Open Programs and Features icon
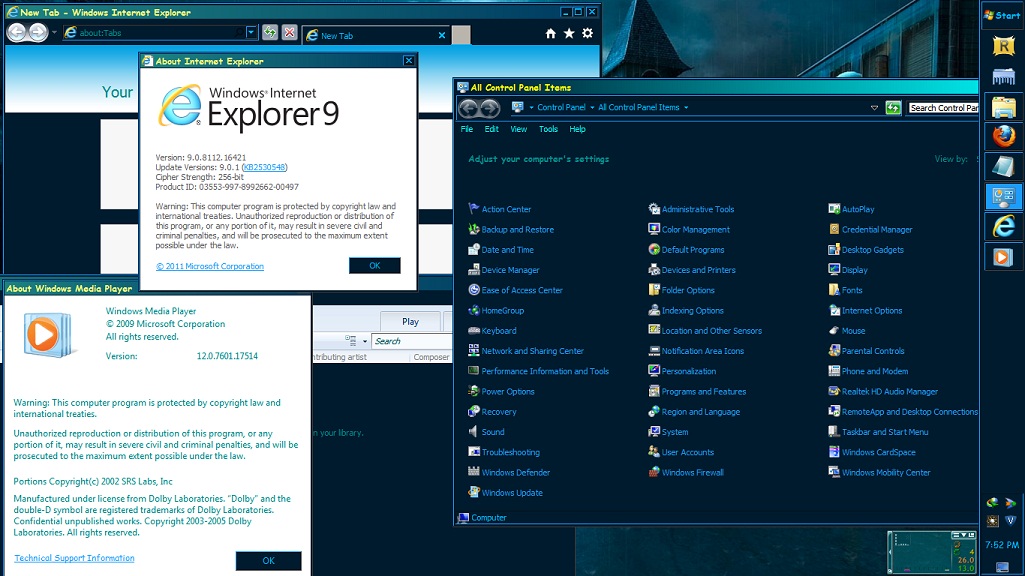Viewport: 1025px width, 576px height. tap(654, 391)
